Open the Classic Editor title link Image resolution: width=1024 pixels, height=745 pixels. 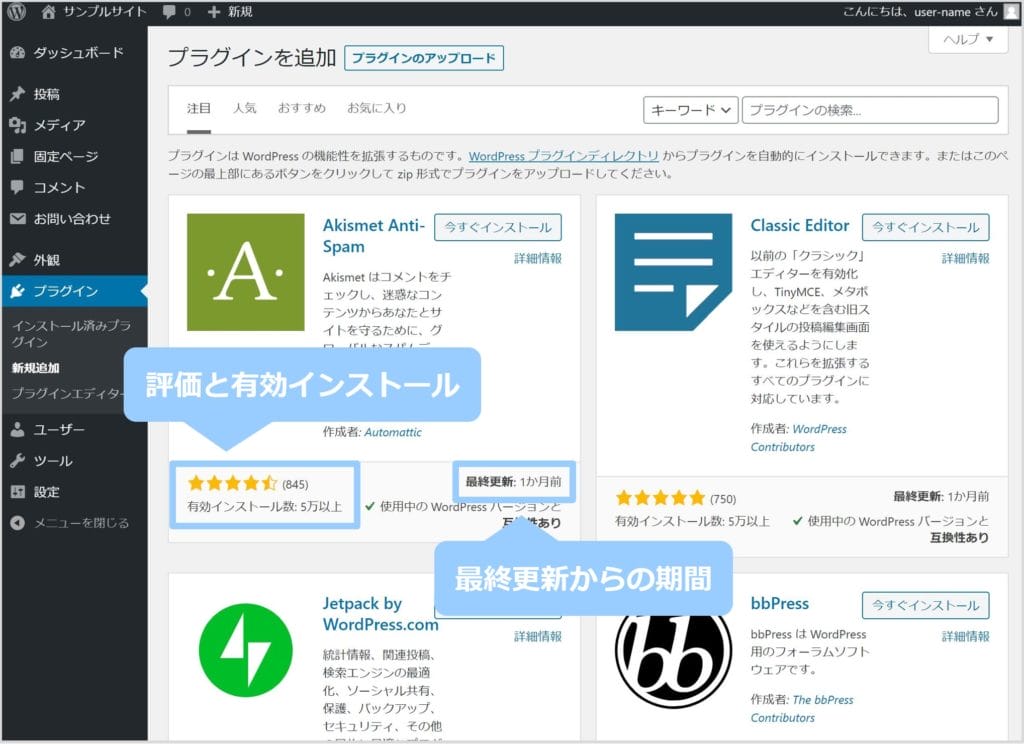point(800,225)
